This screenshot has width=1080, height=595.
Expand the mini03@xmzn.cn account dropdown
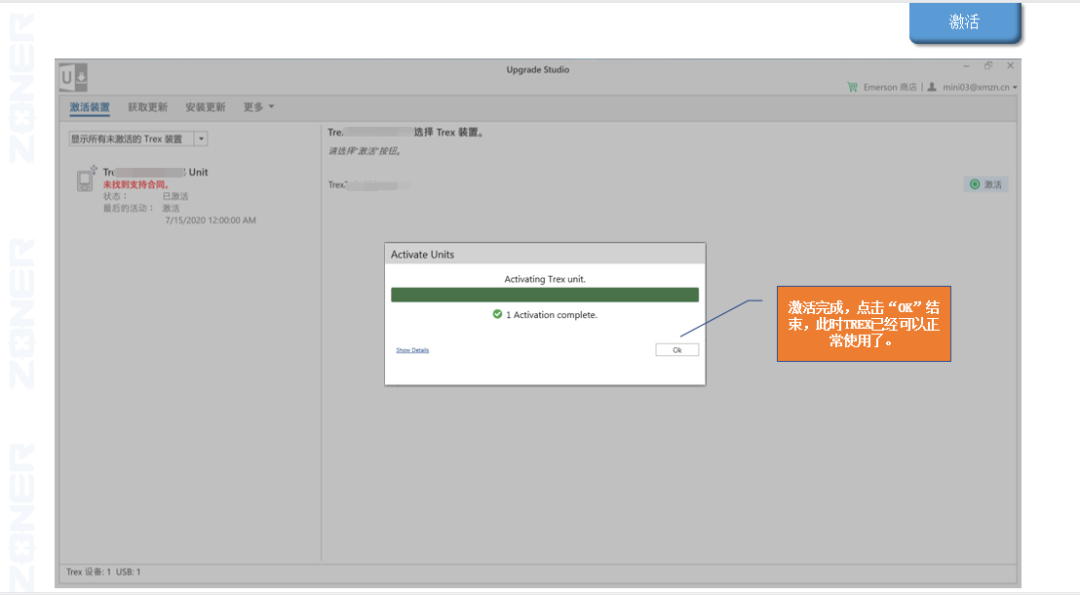coord(1015,88)
